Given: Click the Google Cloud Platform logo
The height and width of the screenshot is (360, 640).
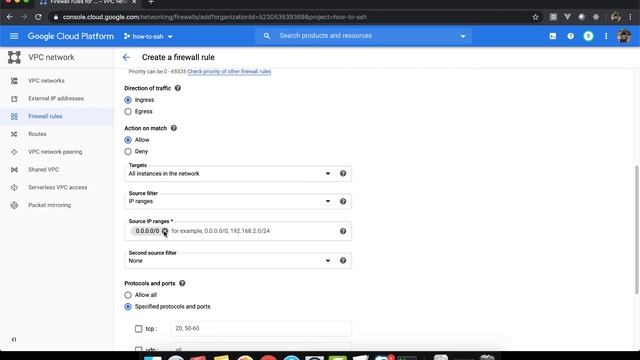Looking at the screenshot, I should 71,36.
